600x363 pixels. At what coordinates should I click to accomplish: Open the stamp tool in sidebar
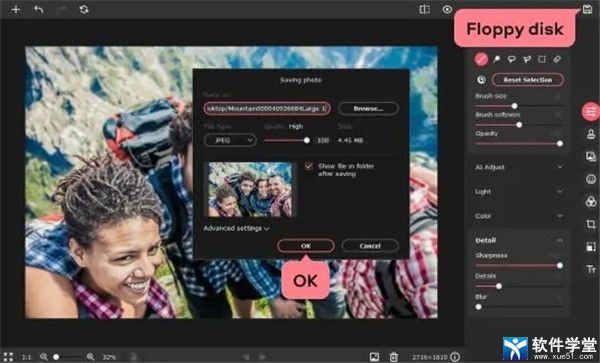click(591, 134)
